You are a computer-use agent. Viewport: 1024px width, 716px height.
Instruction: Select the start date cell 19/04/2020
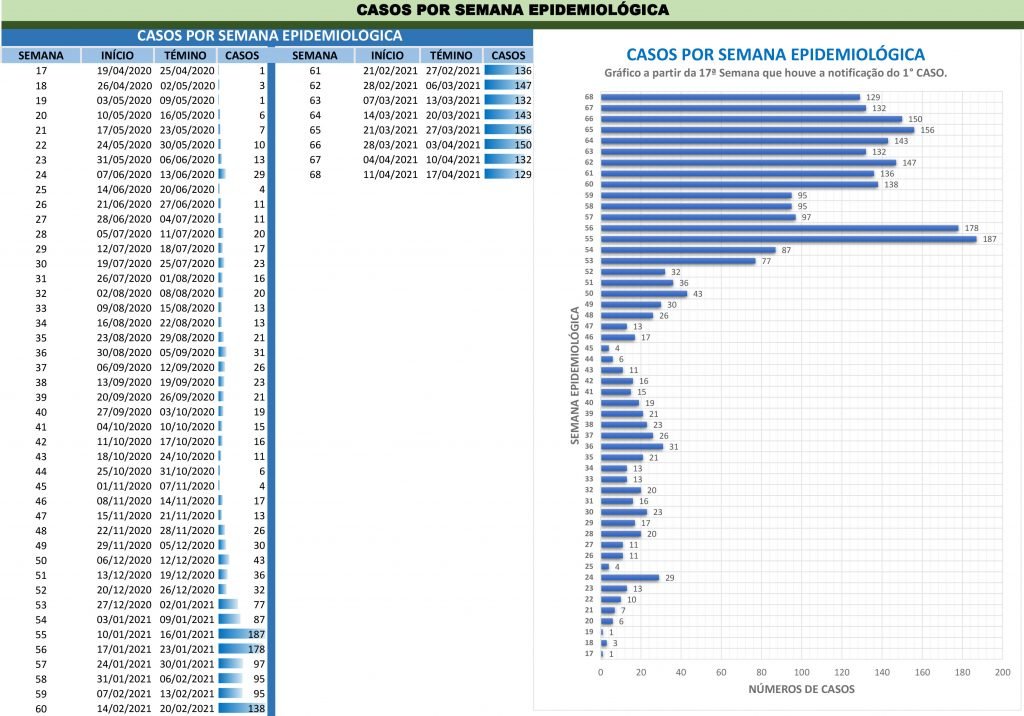(x=123, y=71)
